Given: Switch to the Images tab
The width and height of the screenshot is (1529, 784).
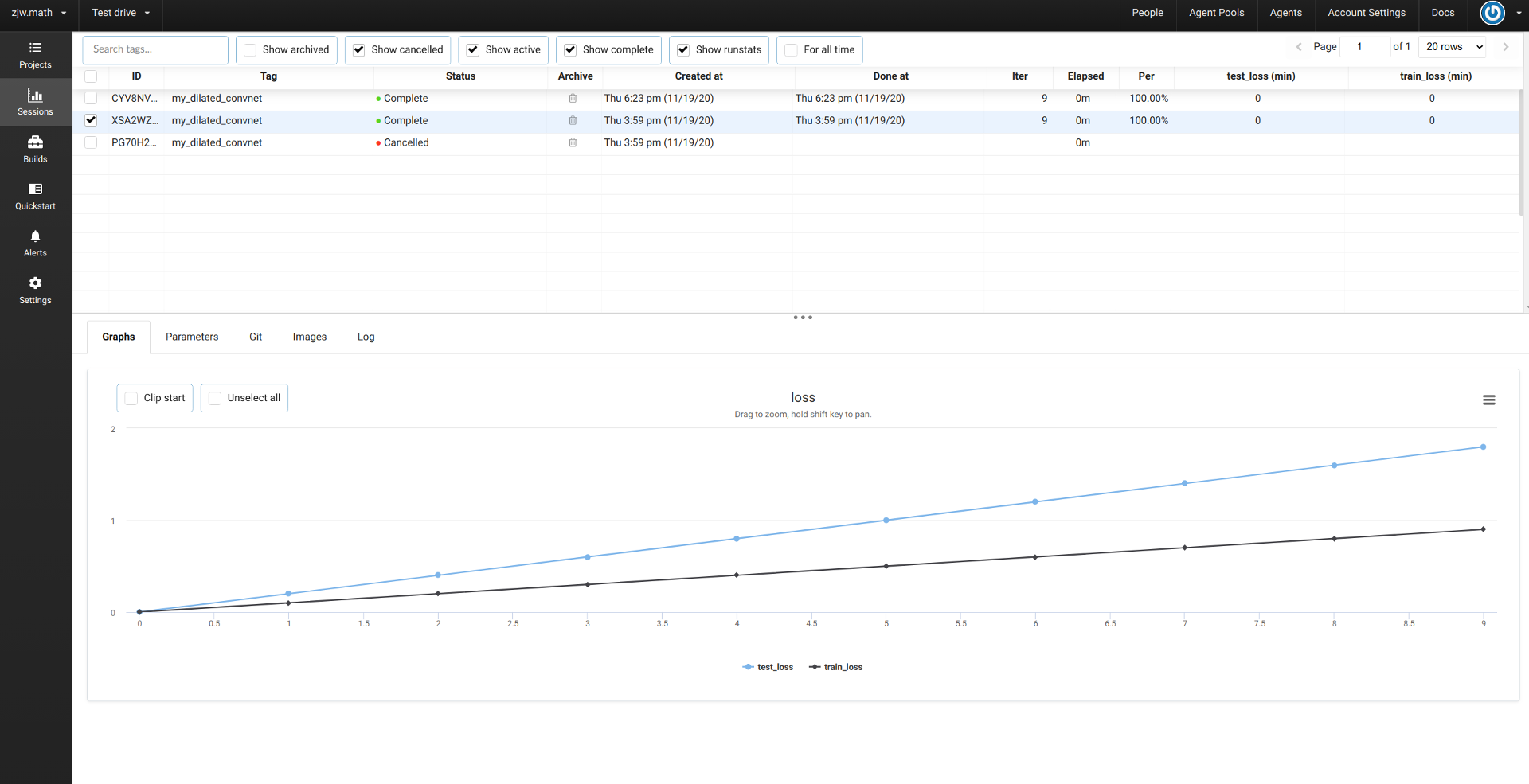Looking at the screenshot, I should coord(310,337).
